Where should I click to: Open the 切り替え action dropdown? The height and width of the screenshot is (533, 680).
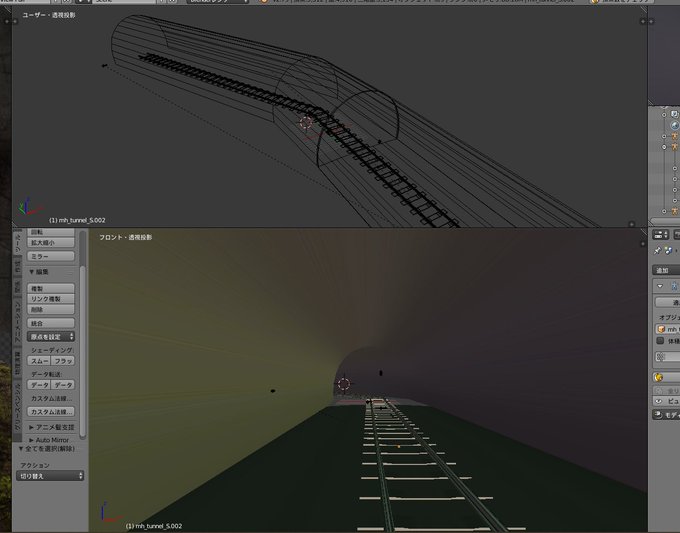50,476
